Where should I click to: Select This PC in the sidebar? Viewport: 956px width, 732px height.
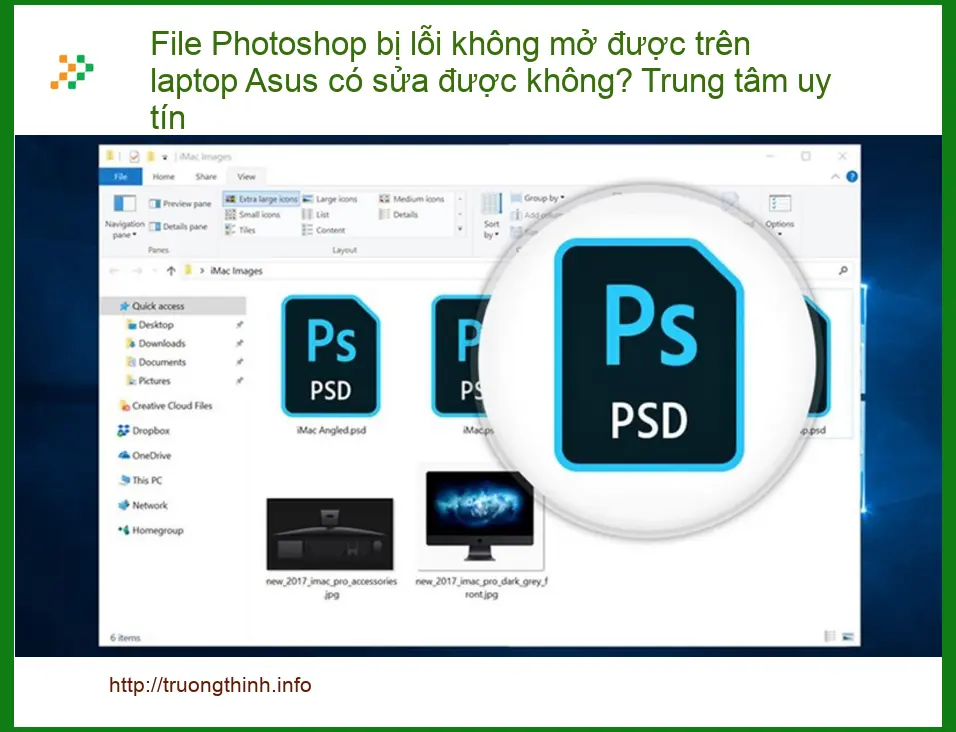click(140, 480)
